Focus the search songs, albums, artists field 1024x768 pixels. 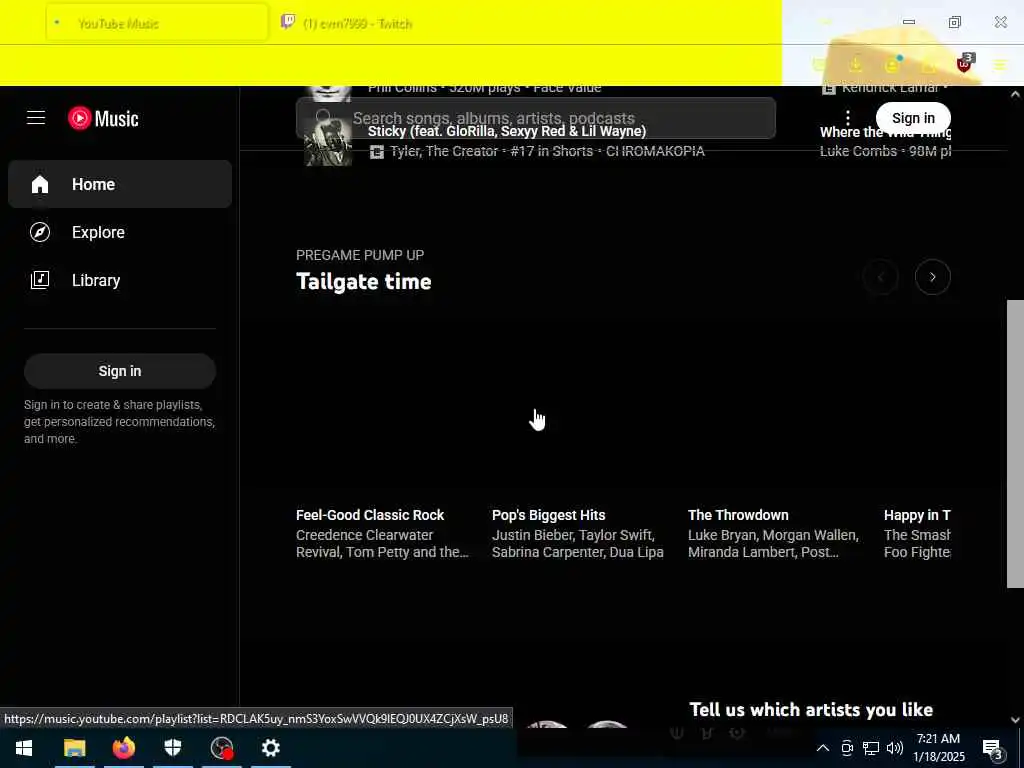(x=536, y=118)
